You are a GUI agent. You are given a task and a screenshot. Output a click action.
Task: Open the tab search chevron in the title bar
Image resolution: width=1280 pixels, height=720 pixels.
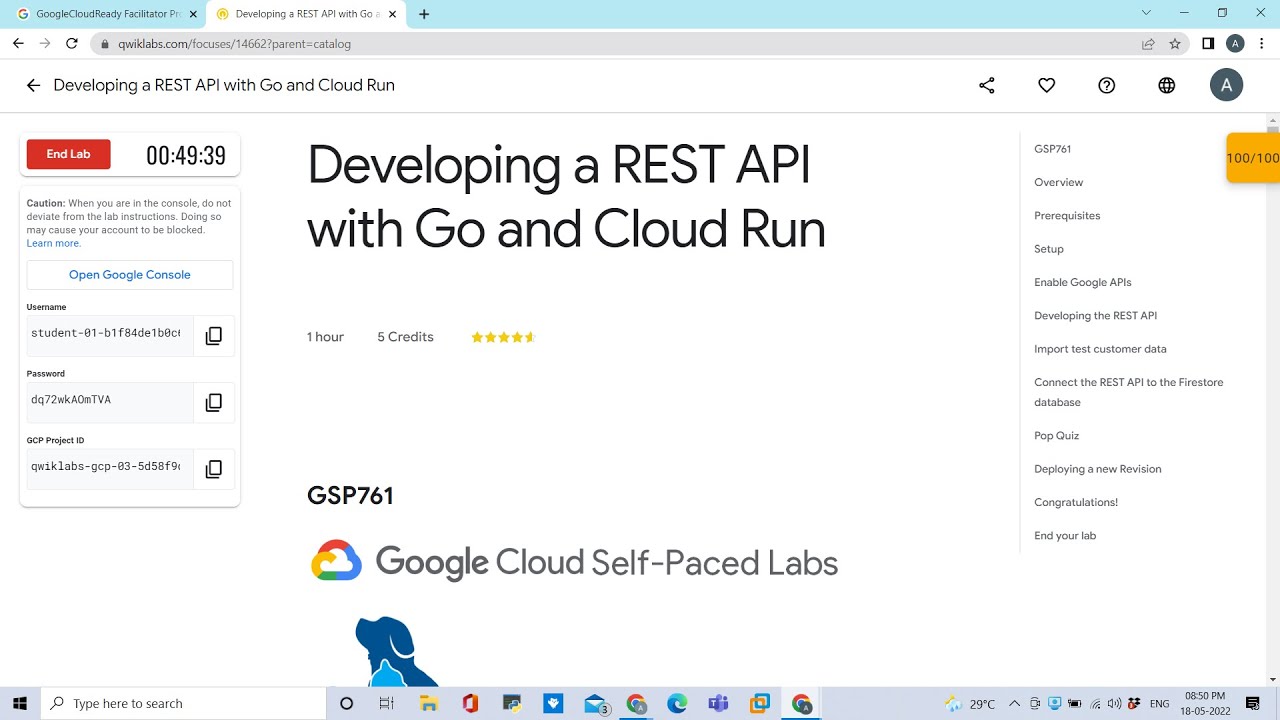1146,13
